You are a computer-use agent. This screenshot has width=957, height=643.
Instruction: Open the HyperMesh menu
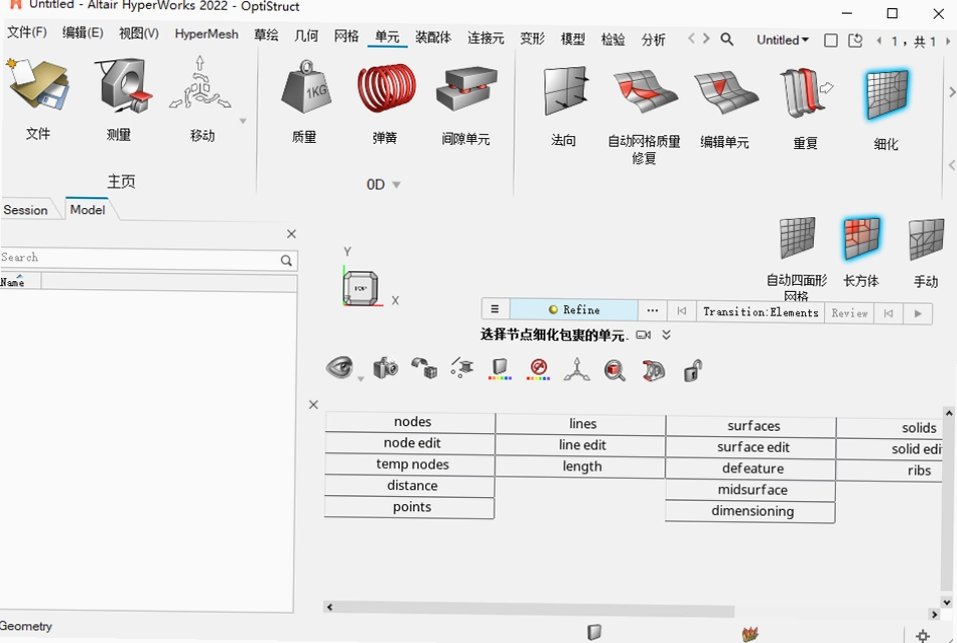coord(206,34)
